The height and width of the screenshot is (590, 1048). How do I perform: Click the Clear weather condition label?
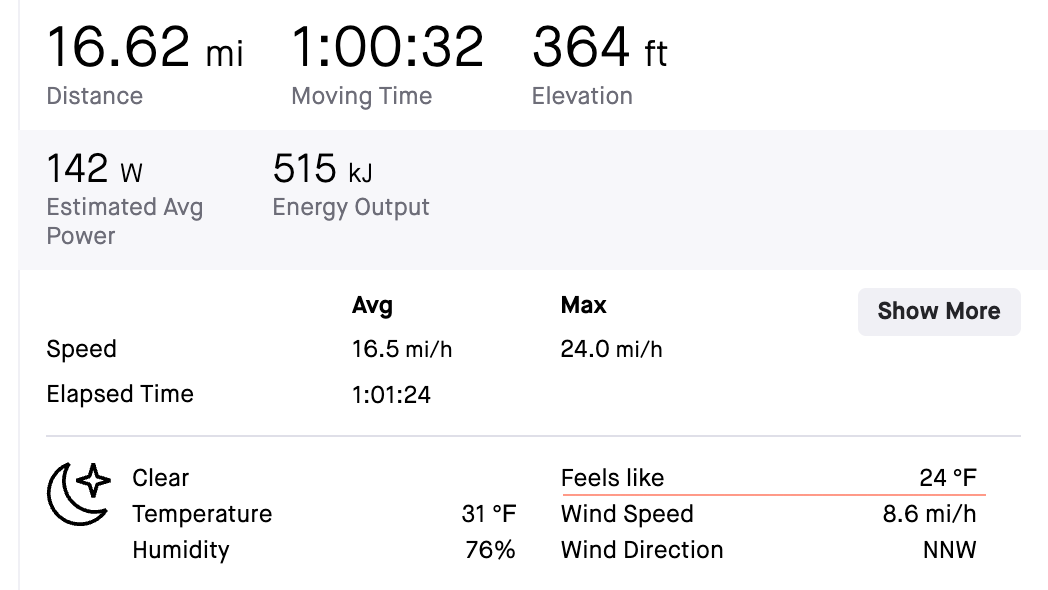pyautogui.click(x=160, y=477)
